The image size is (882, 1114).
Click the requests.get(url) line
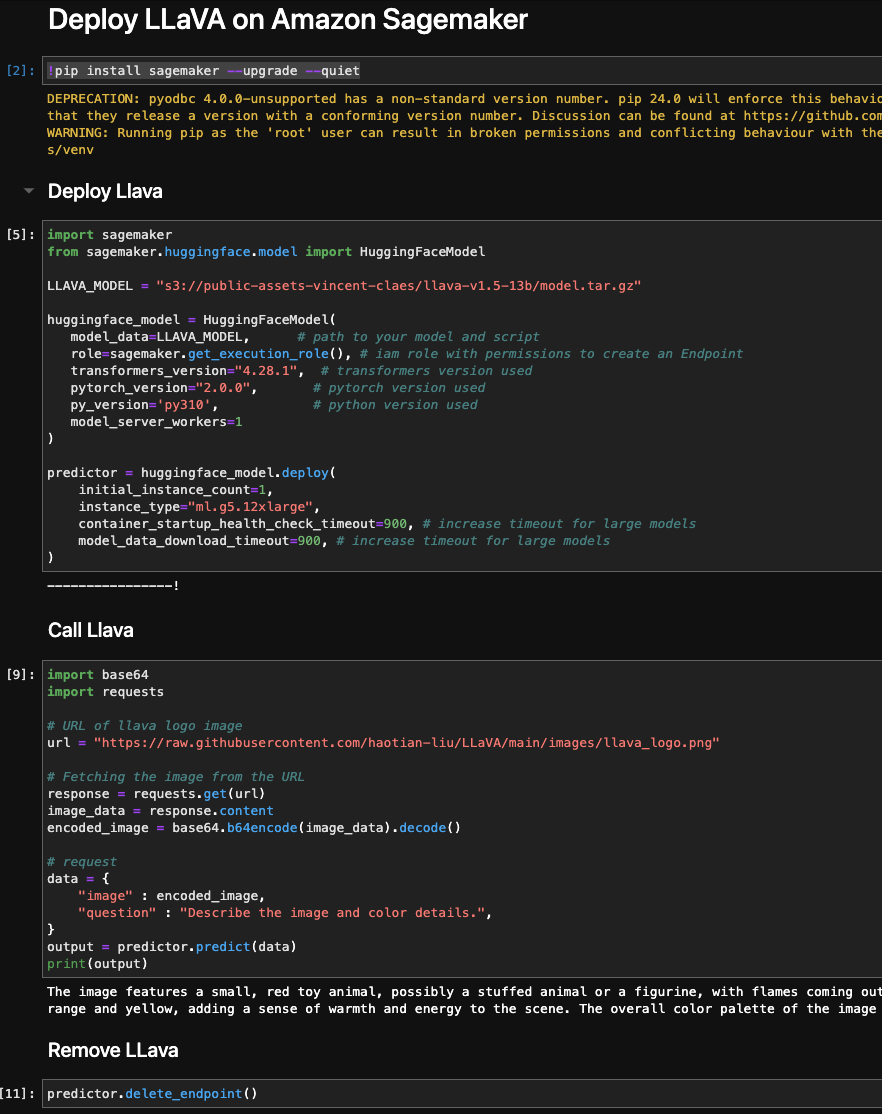click(156, 794)
